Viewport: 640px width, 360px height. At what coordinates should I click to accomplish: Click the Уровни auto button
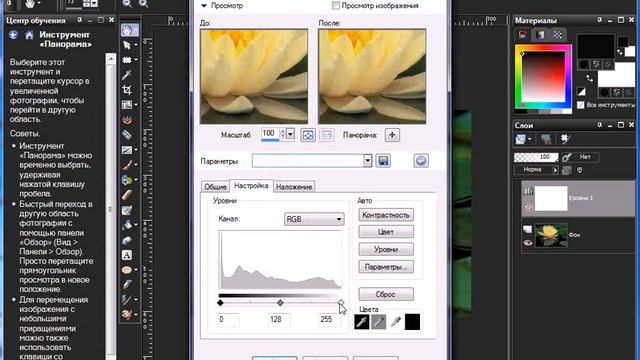(x=386, y=249)
